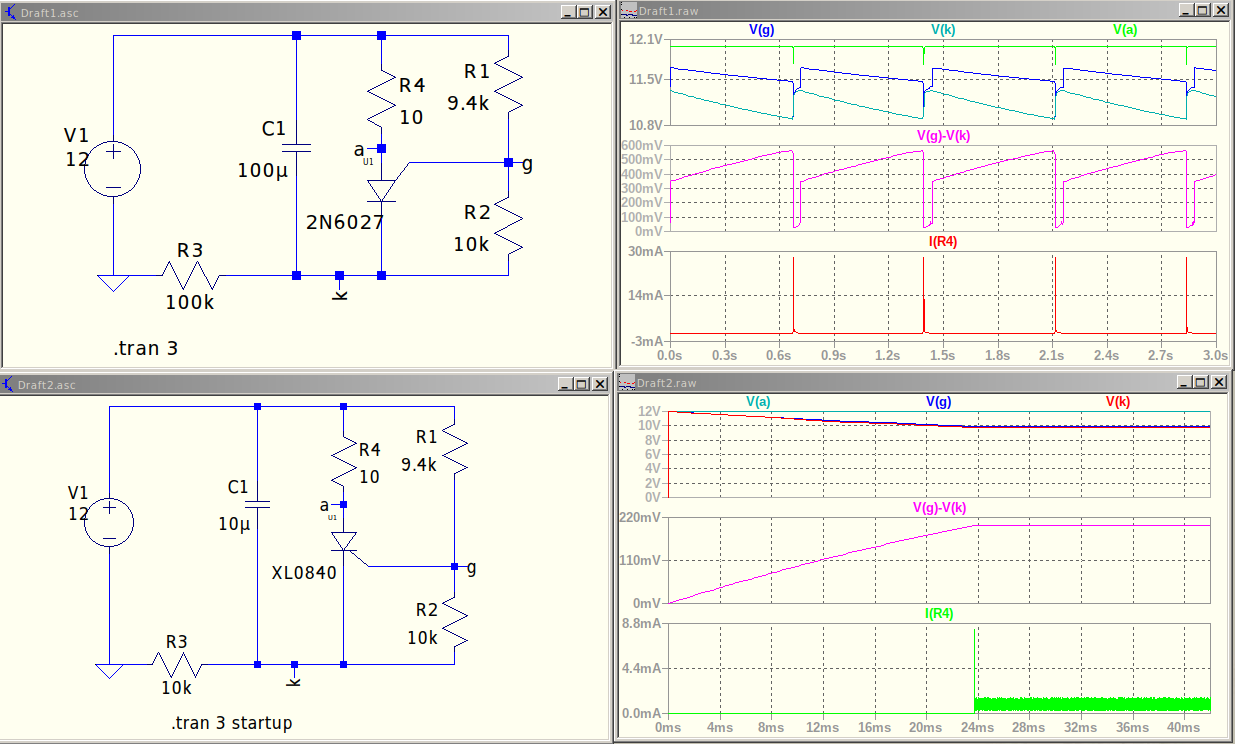Maximize the Draft1.raw waveform window
The height and width of the screenshot is (744, 1235).
(1202, 11)
